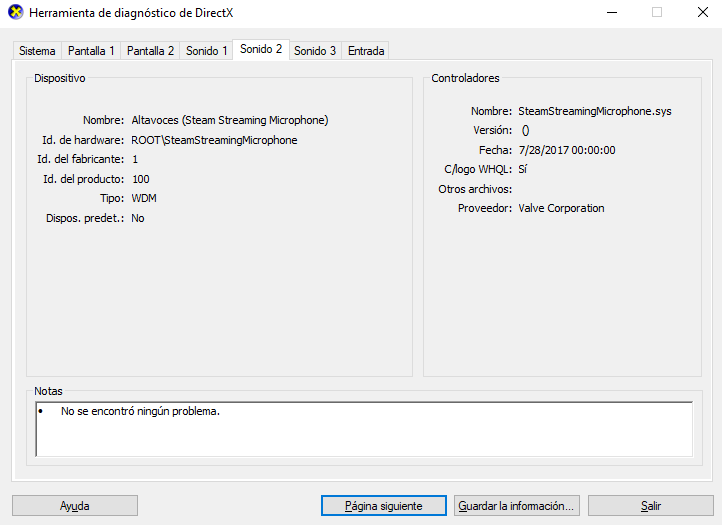722x525 pixels.
Task: Click device name 'Altavoces (Steam Streaming Microphone)'
Action: [230, 120]
